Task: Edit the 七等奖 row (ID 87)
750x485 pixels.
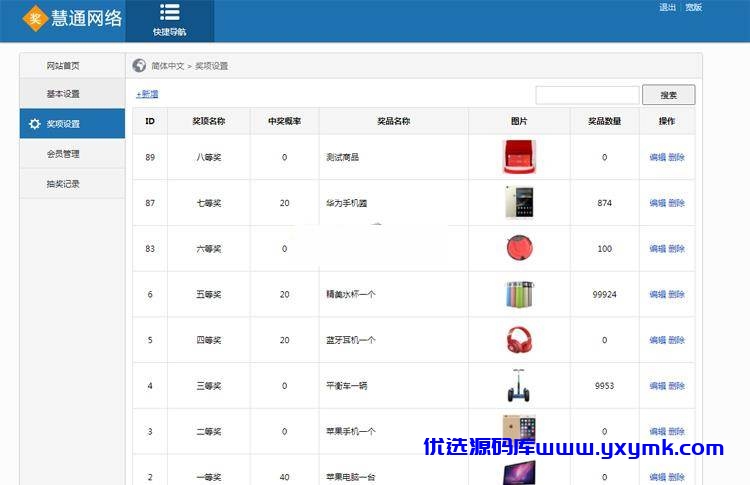Action: pos(658,203)
